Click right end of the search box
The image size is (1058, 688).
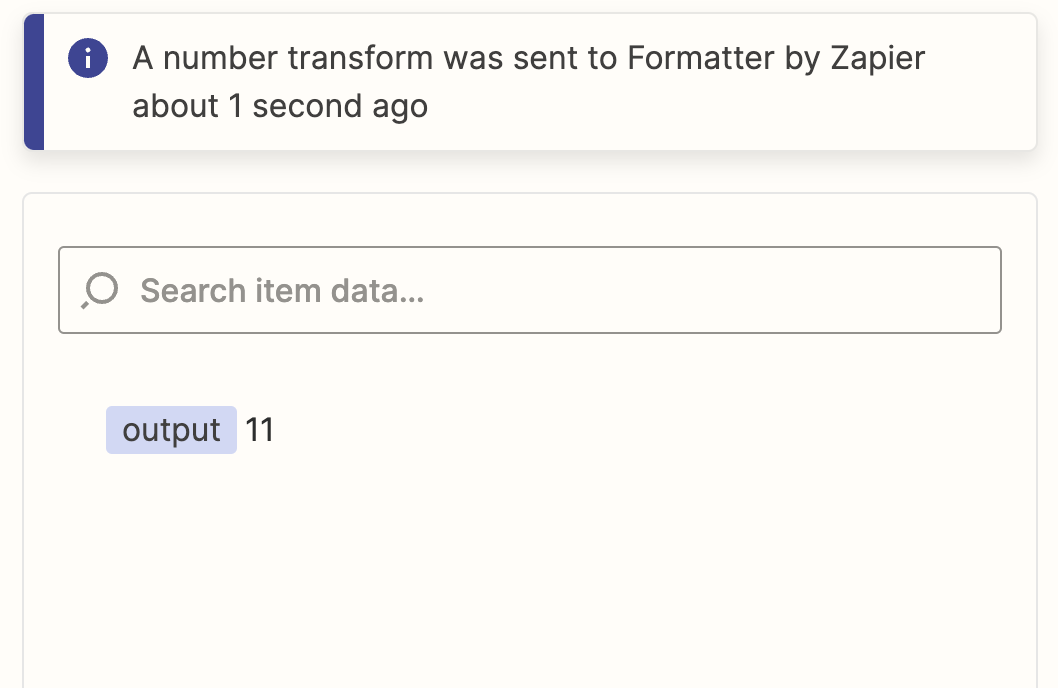click(x=960, y=290)
